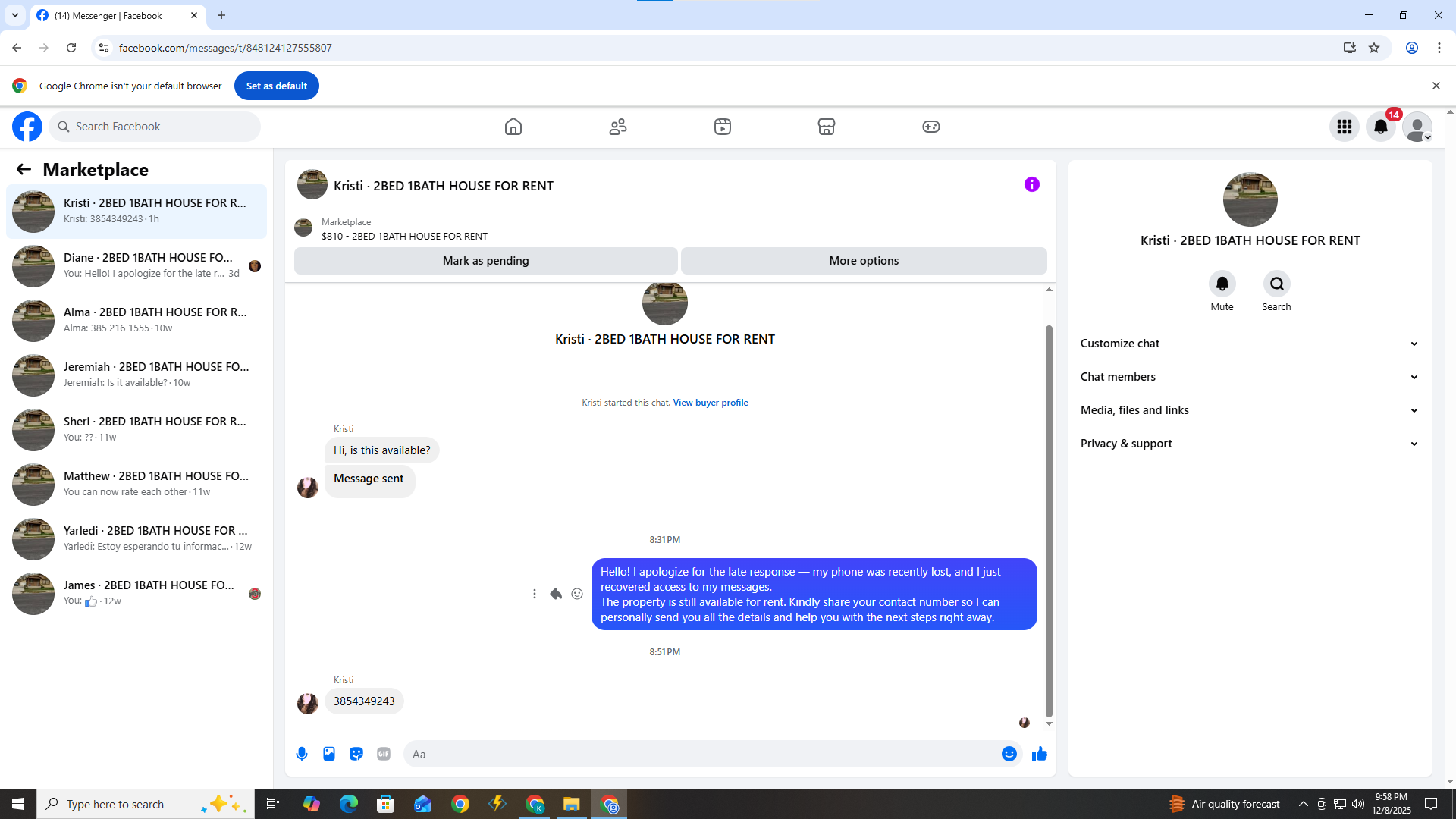Set Chrome as default browser
Viewport: 1456px width, 819px height.
pos(277,86)
